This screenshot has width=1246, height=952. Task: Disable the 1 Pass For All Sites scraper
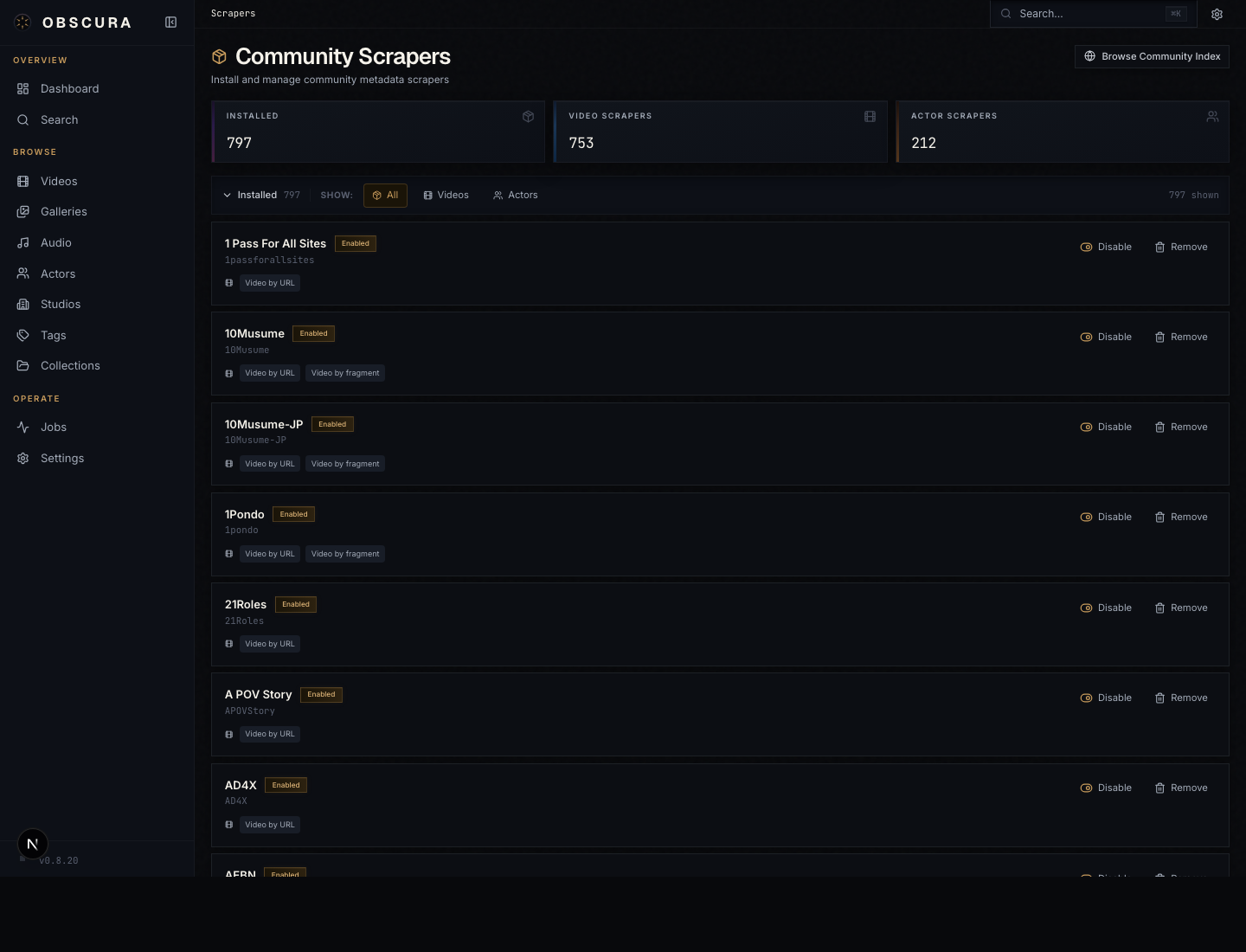click(1106, 247)
